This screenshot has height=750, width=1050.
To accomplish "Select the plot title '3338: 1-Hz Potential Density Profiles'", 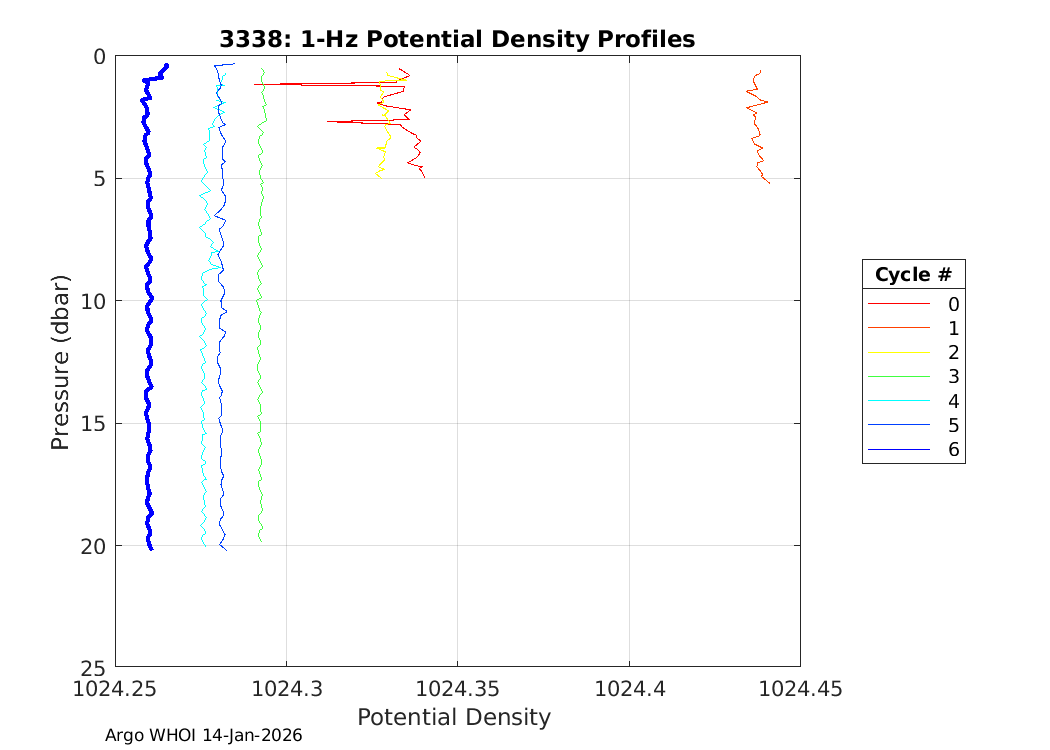I will point(457,39).
